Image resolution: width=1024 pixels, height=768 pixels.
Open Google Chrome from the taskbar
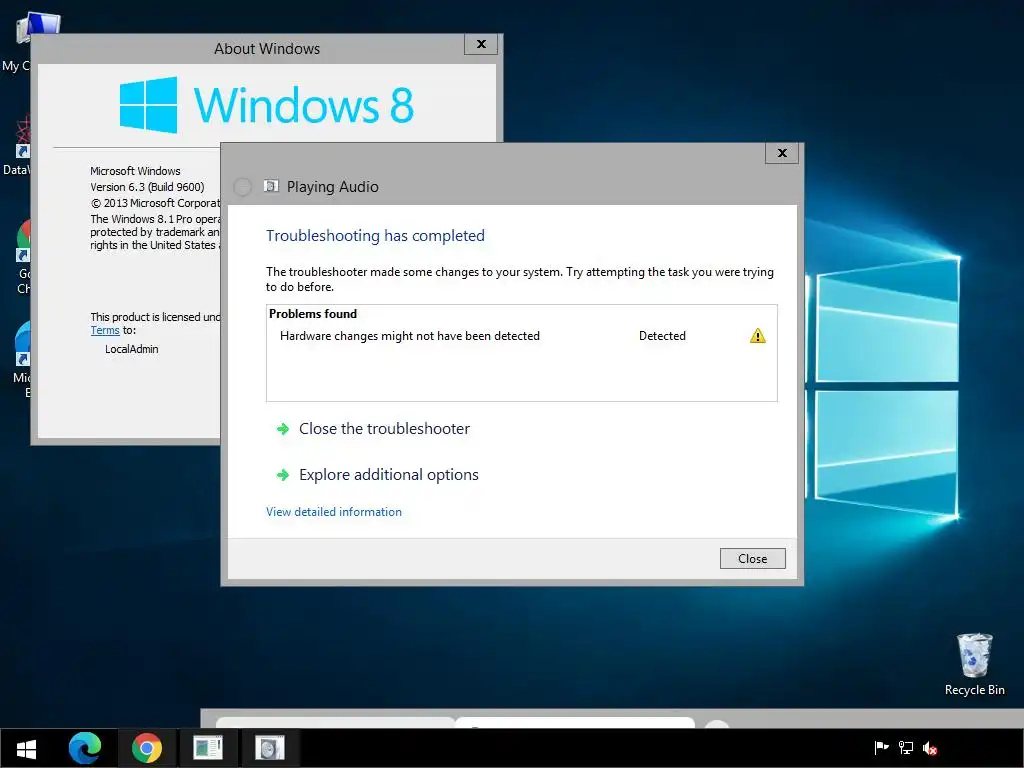click(x=146, y=748)
